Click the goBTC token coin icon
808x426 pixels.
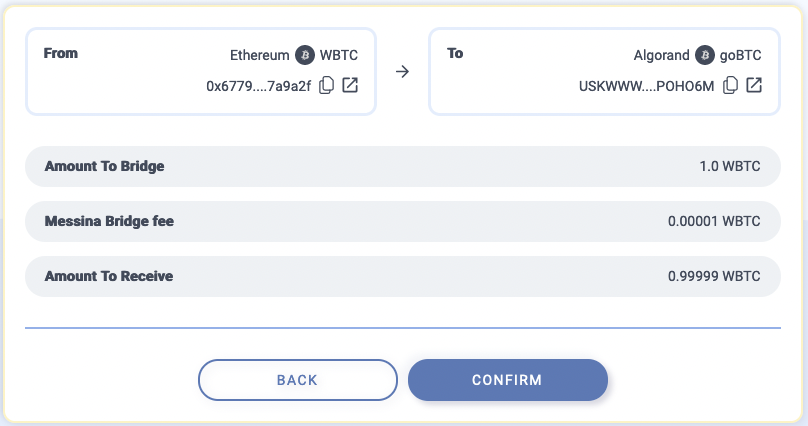704,55
